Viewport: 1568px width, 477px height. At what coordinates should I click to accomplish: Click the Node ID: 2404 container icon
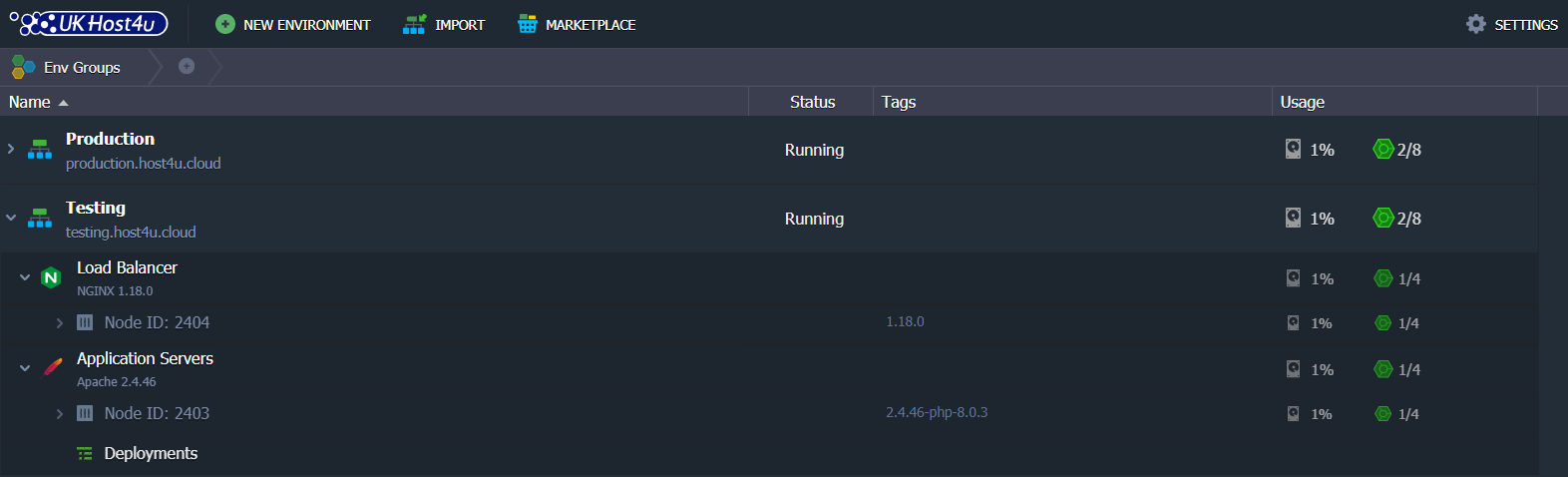point(85,322)
